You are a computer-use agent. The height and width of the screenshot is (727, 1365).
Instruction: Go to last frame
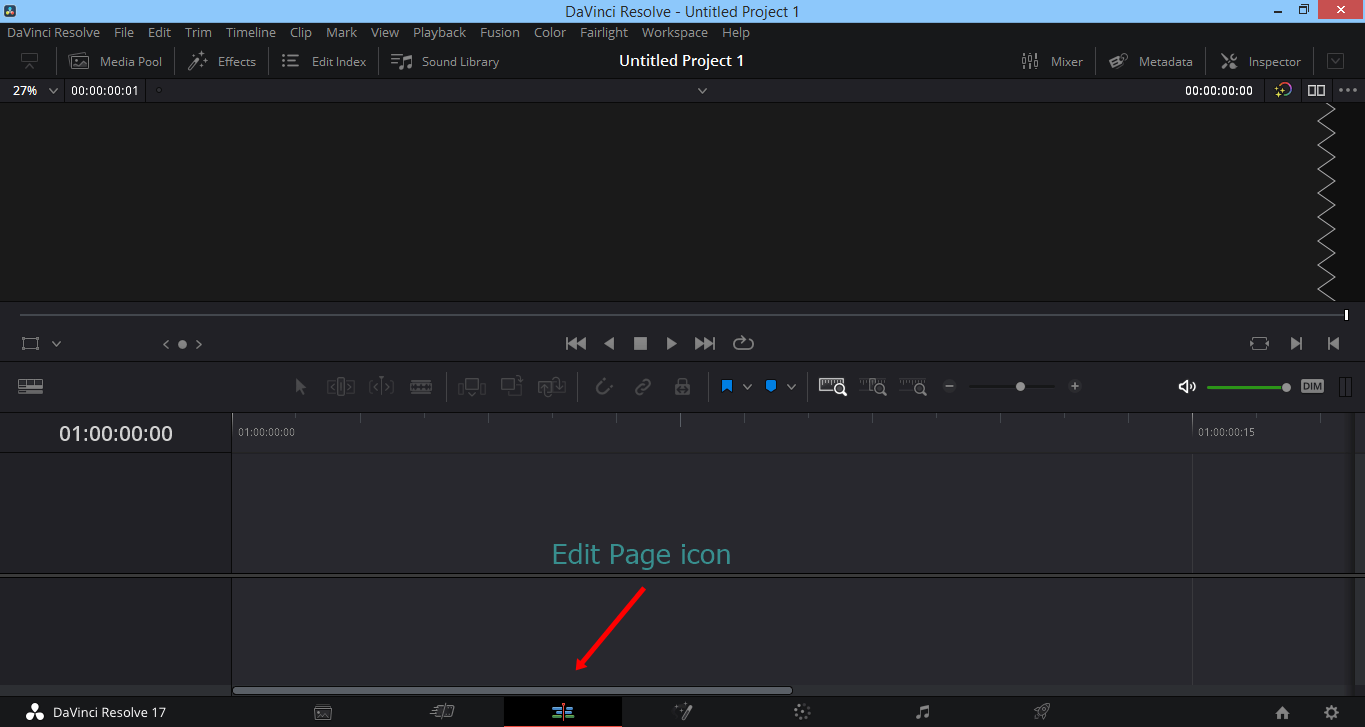coord(705,343)
